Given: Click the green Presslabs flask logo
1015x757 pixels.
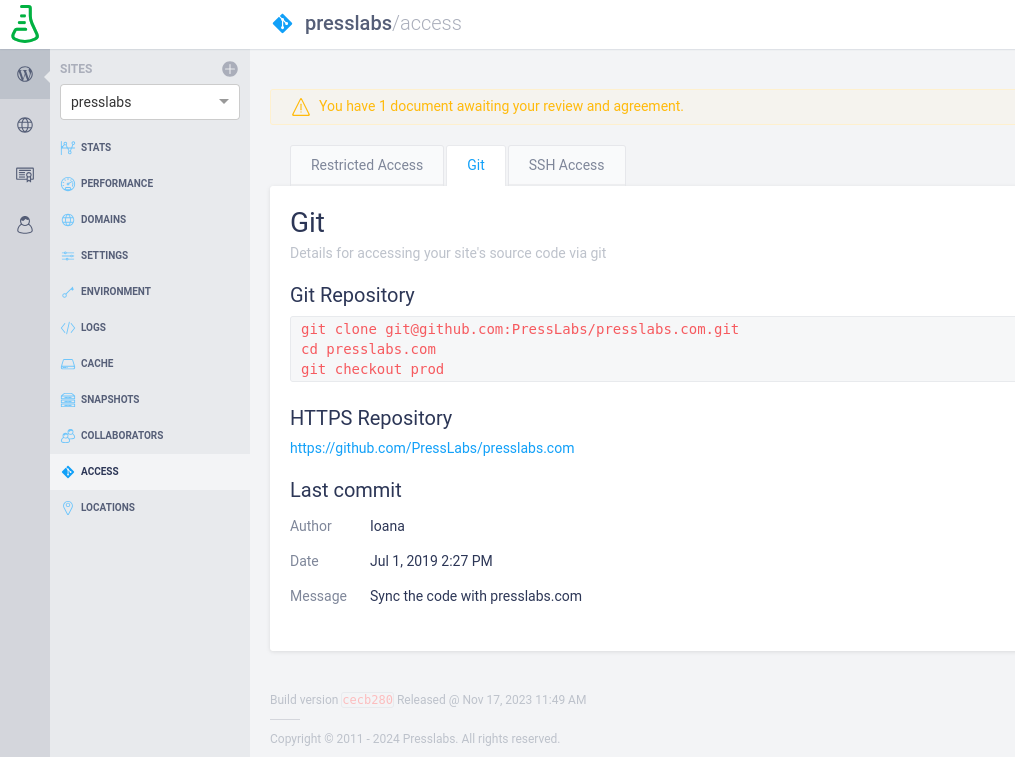Looking at the screenshot, I should (x=25, y=24).
